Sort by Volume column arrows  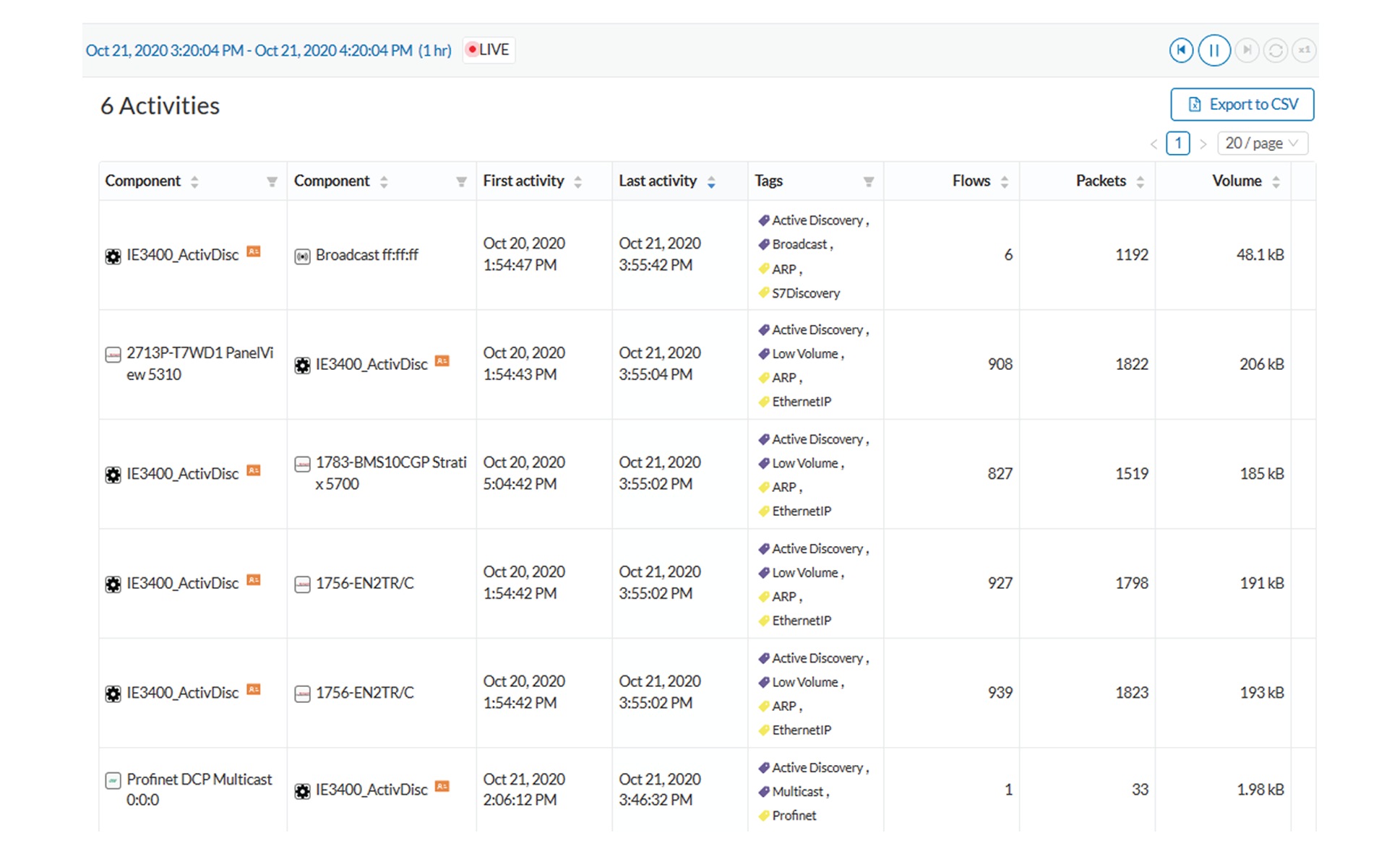point(1276,182)
